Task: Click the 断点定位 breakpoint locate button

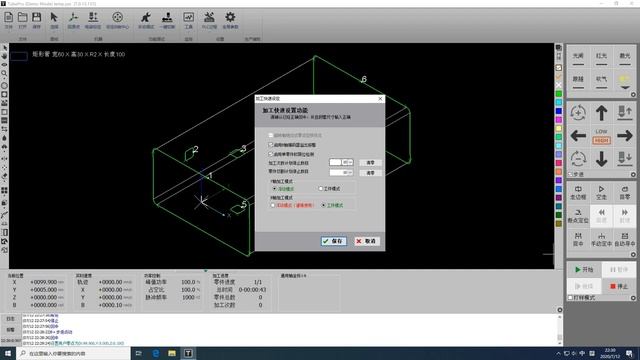Action: [578, 216]
